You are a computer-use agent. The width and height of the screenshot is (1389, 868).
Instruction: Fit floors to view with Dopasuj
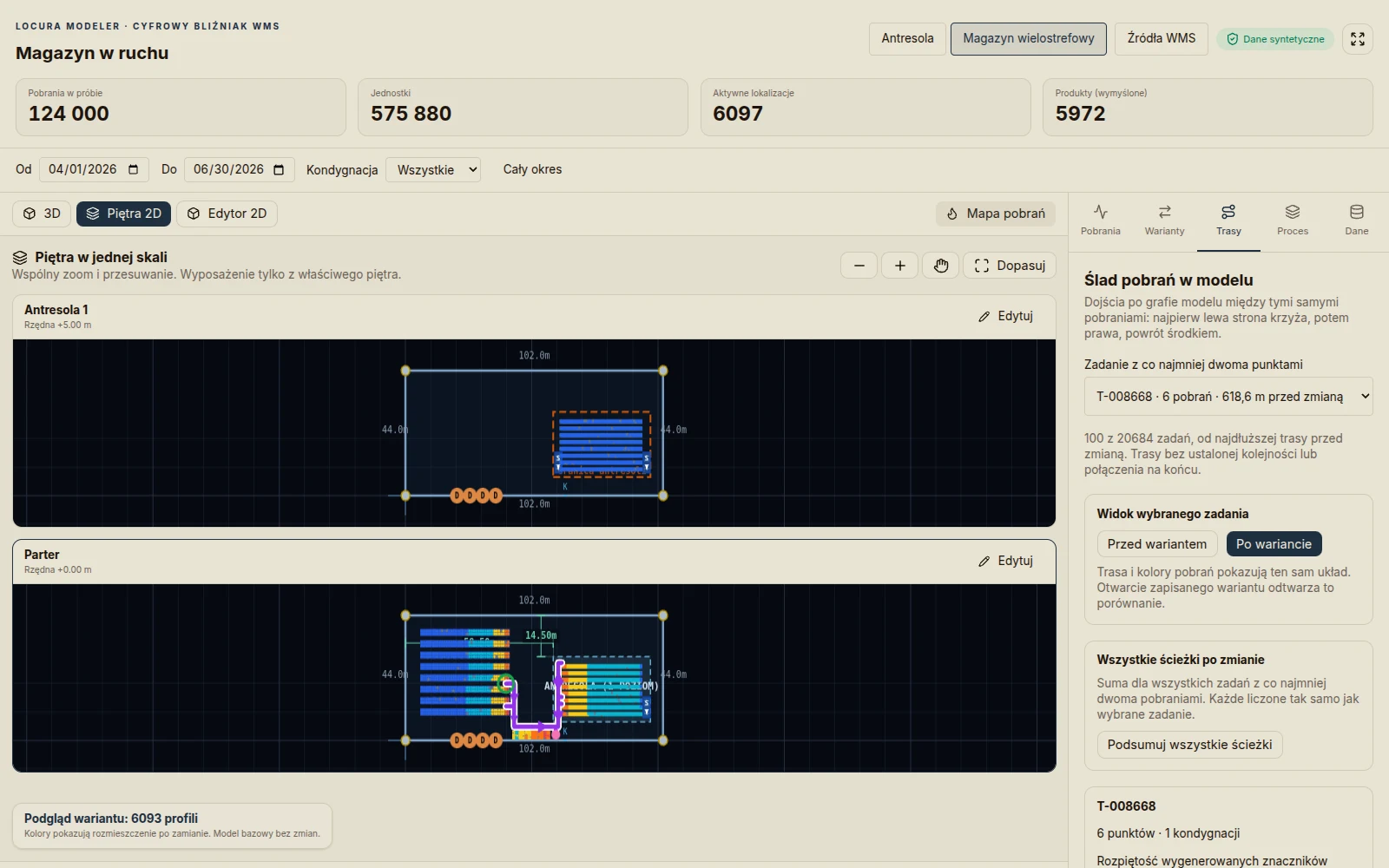[1010, 266]
